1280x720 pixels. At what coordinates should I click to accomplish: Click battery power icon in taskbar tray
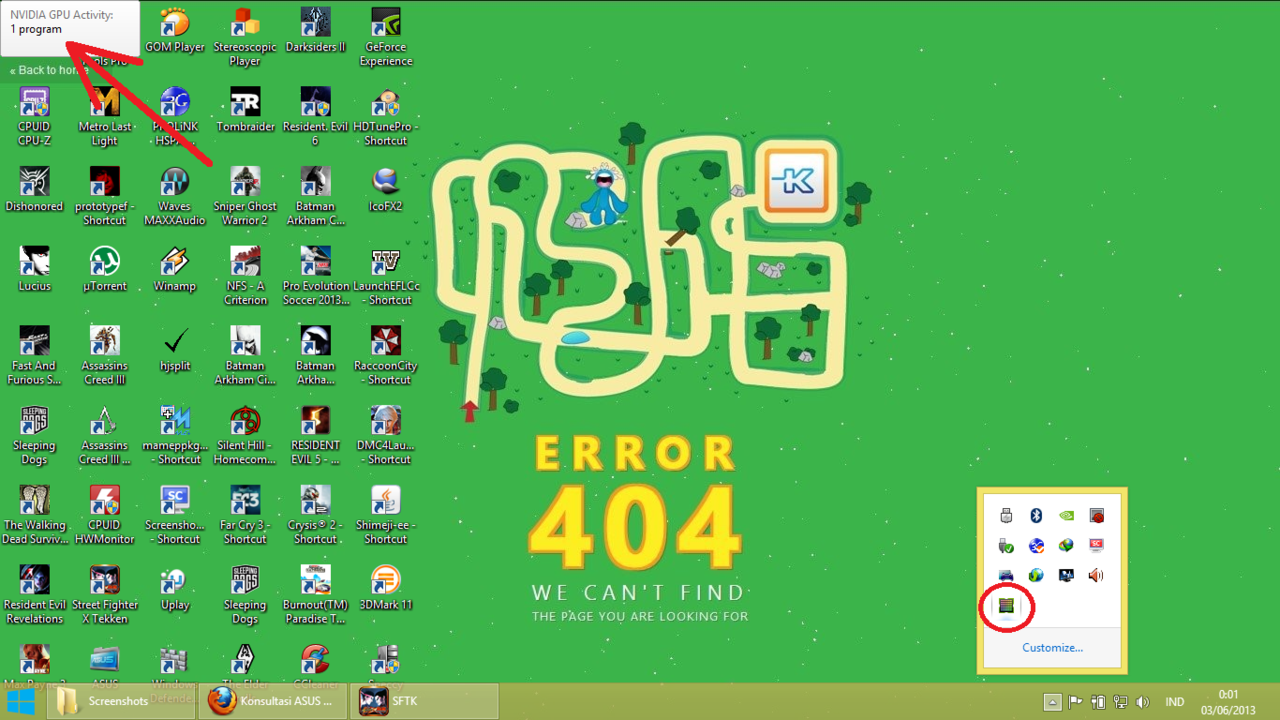(x=1098, y=702)
